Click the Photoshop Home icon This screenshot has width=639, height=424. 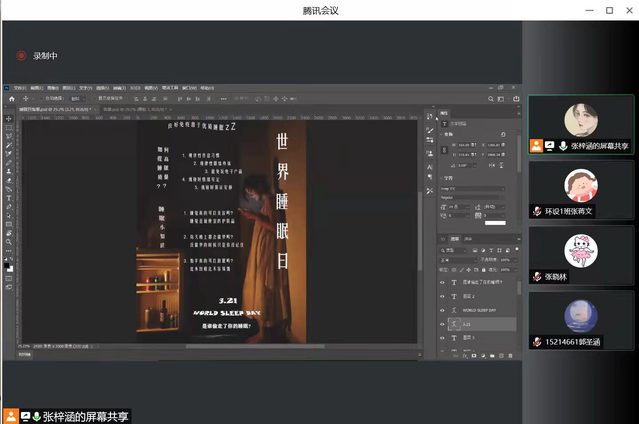tap(11, 99)
